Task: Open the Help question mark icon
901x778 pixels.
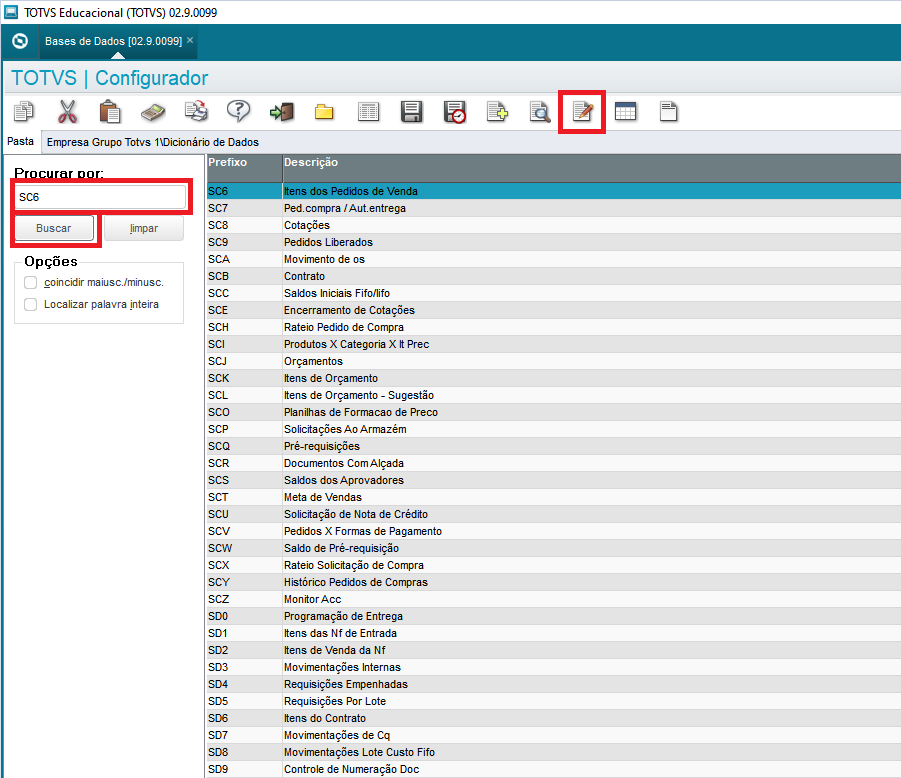Action: [238, 110]
